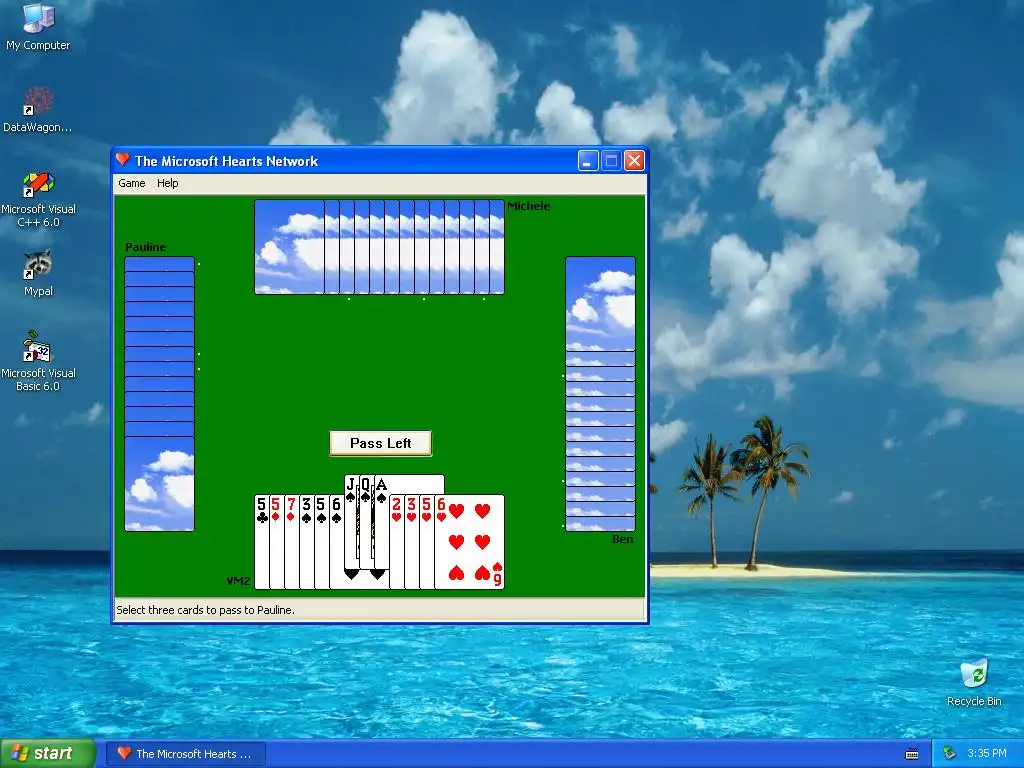The width and height of the screenshot is (1024, 768).
Task: Select the 6 of spades card
Action: coord(337,542)
